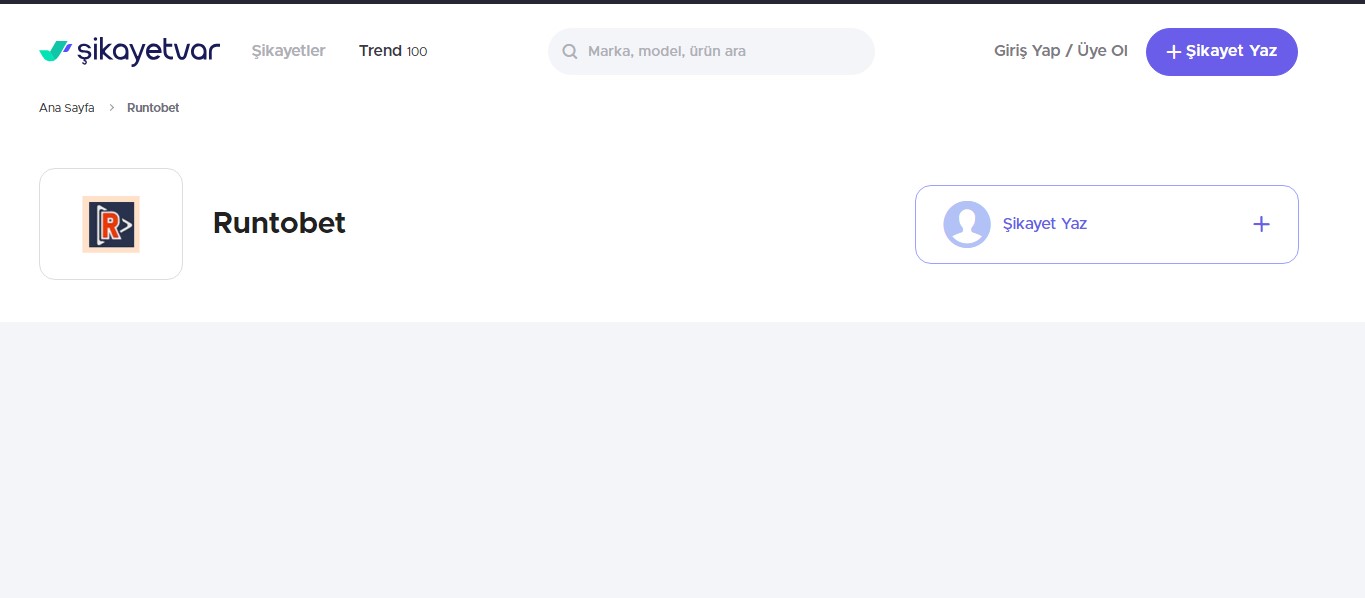Click the 100 badge beside Trend
This screenshot has height=598, width=1365.
[417, 52]
